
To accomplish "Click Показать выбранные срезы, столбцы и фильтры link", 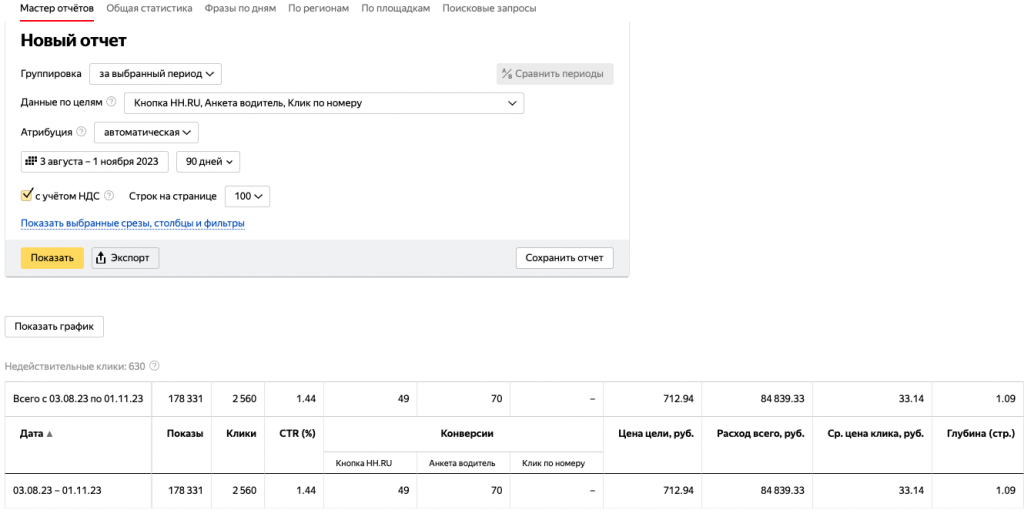I will coord(133,223).
